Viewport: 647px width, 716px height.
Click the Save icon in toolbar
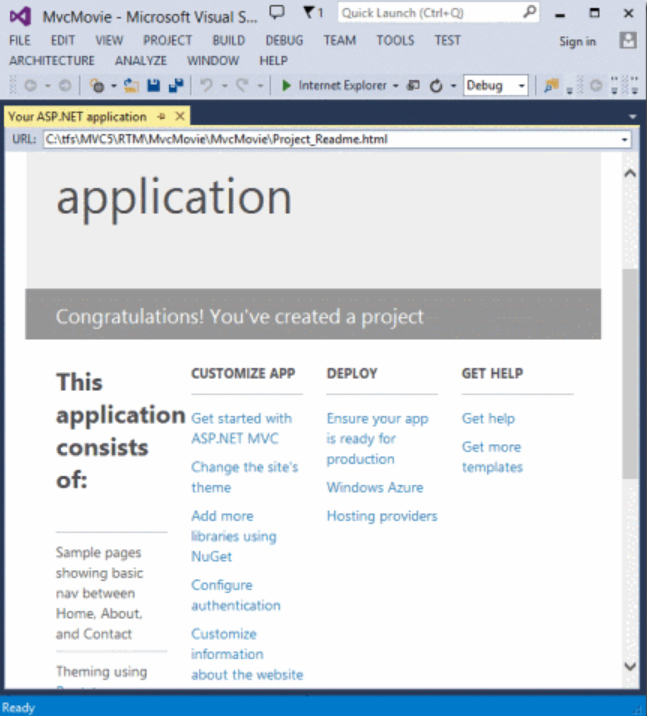[x=154, y=86]
